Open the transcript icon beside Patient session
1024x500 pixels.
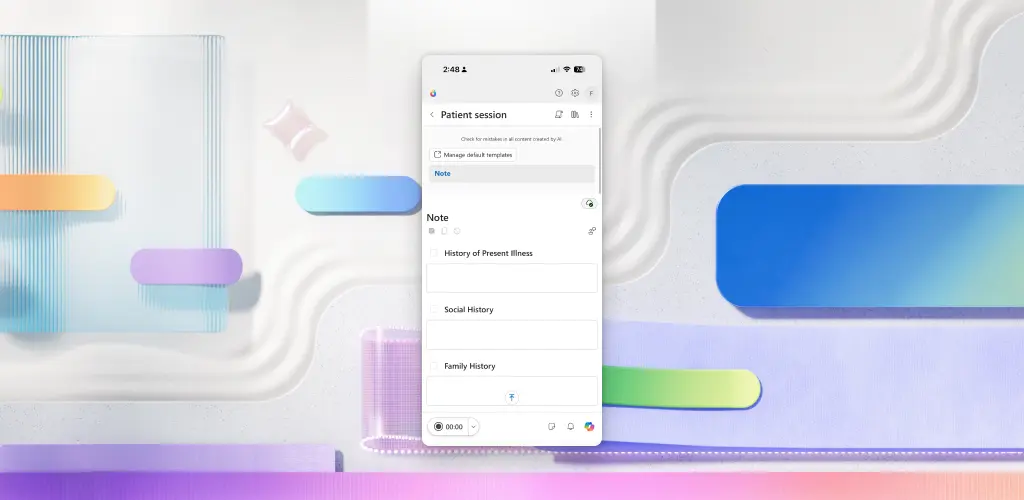click(x=558, y=114)
